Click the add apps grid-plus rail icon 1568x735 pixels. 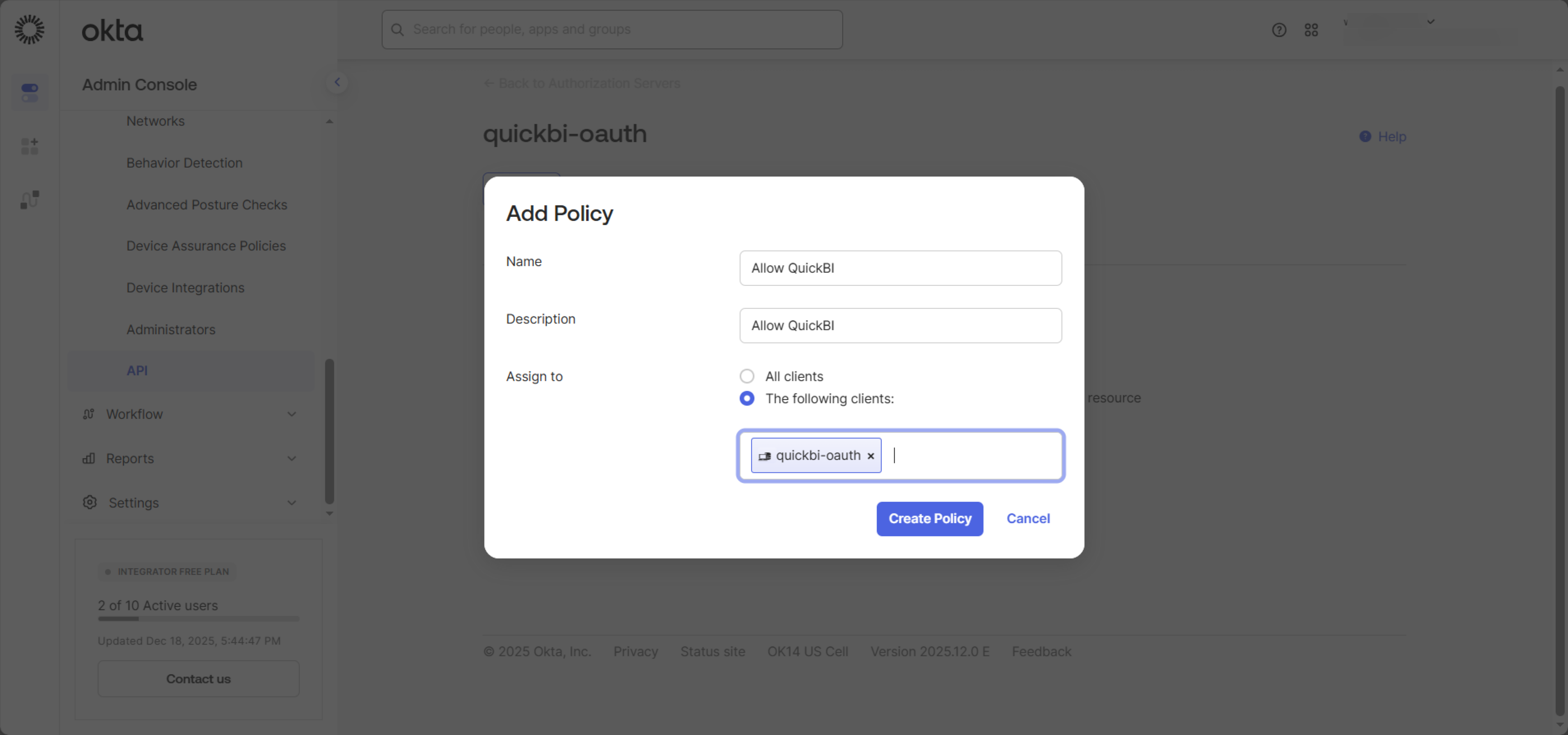click(30, 146)
